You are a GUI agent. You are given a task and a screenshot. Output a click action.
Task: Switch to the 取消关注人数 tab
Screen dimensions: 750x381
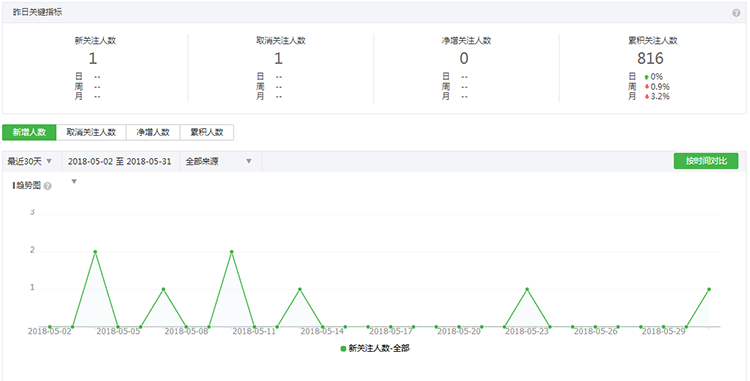tap(91, 132)
